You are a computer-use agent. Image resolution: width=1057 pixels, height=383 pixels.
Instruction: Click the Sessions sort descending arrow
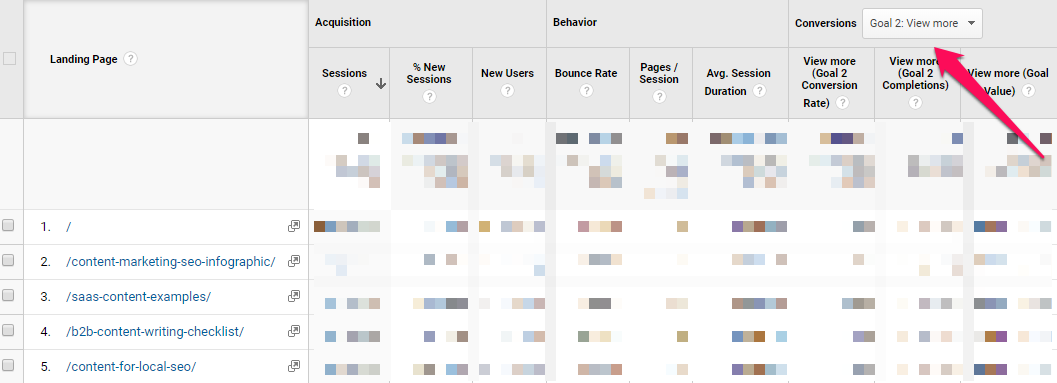tap(381, 84)
